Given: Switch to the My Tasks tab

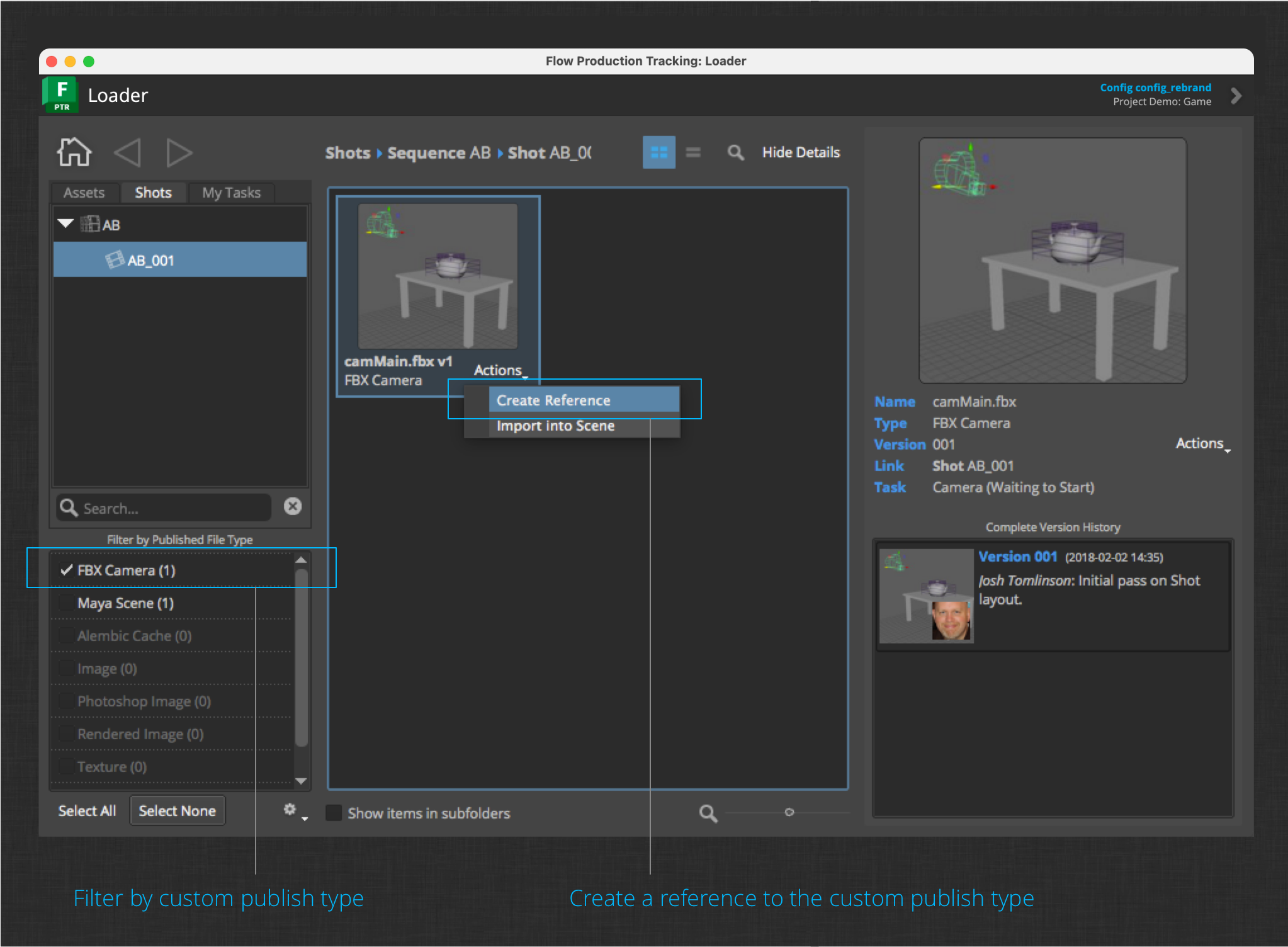Looking at the screenshot, I should (x=231, y=193).
